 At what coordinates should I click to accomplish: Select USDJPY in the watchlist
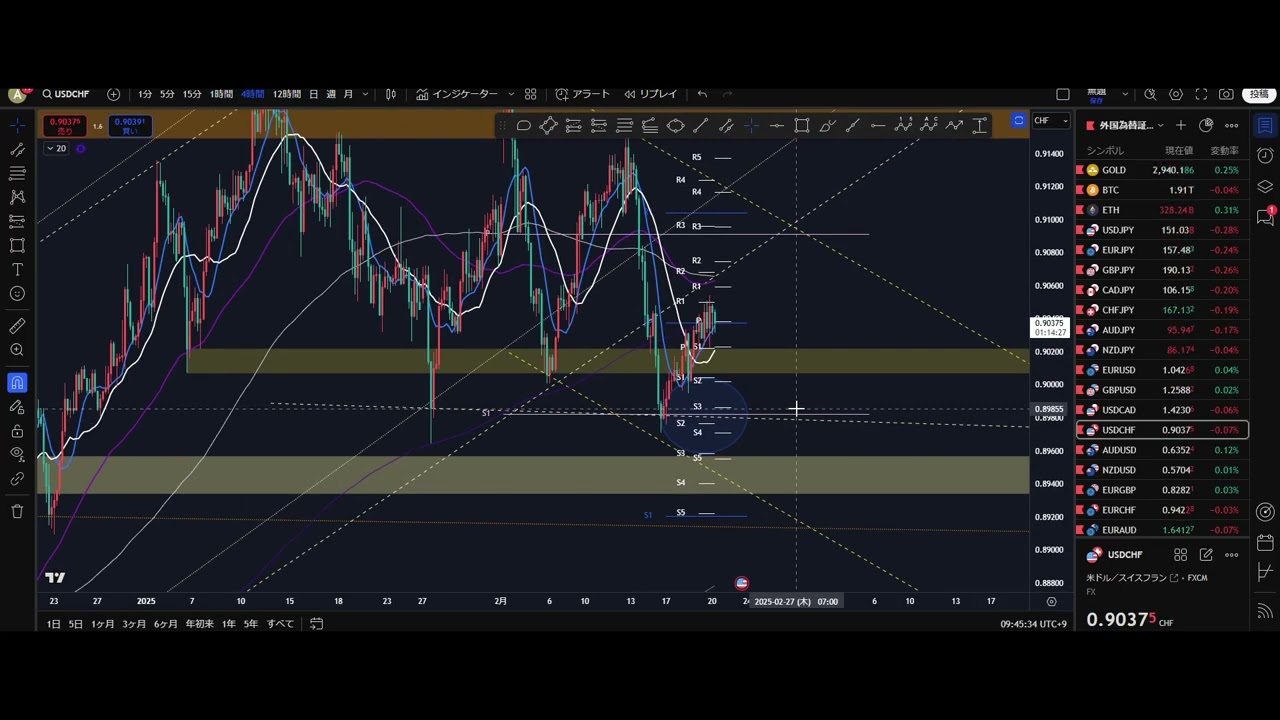click(x=1117, y=230)
